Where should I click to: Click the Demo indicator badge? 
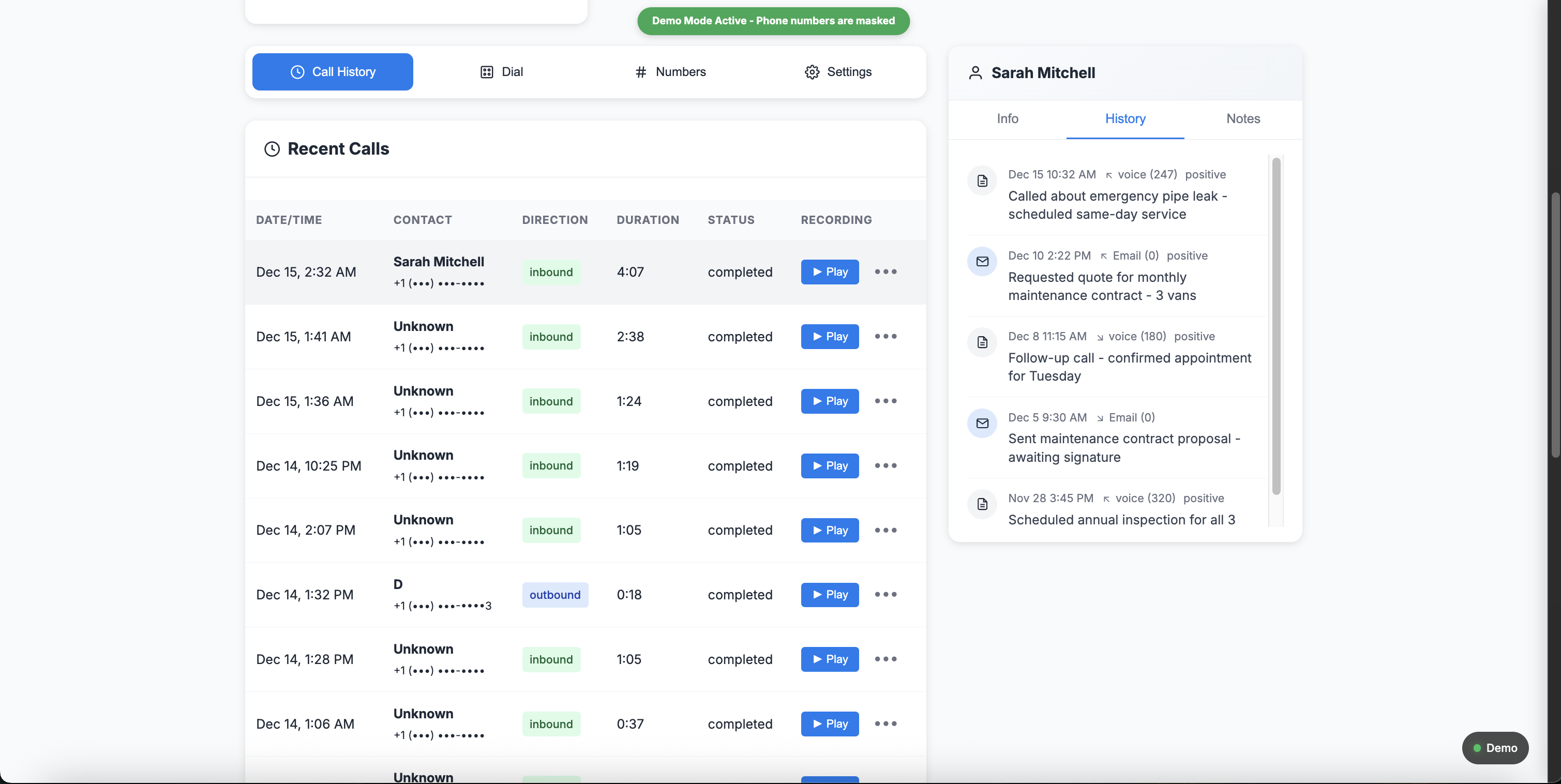pos(1495,748)
